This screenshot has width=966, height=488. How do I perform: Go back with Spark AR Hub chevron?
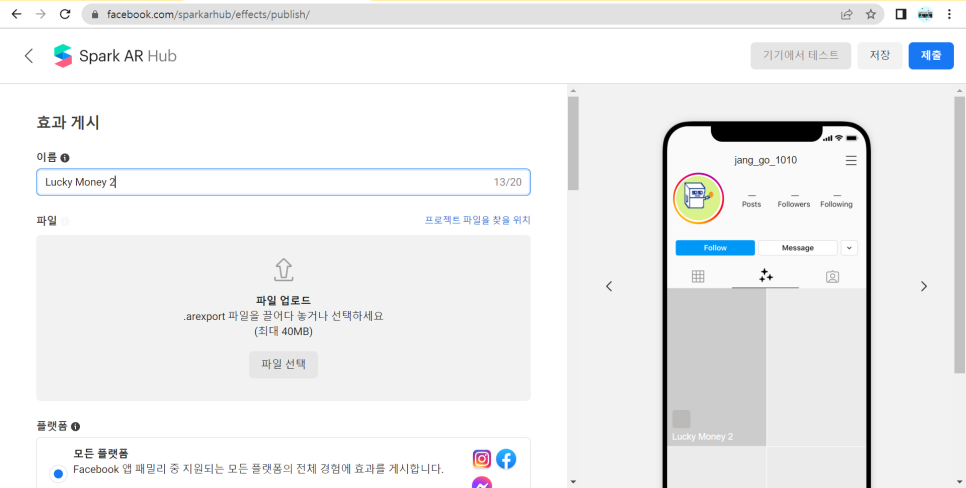(x=28, y=55)
